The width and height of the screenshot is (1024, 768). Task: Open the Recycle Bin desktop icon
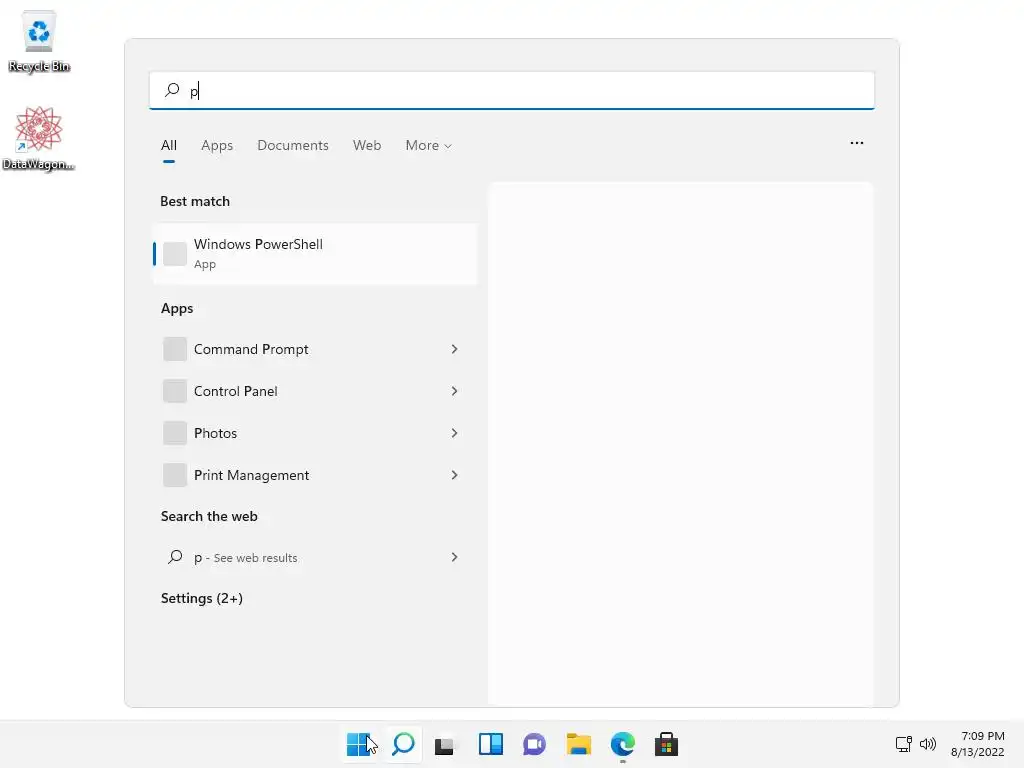point(39,42)
